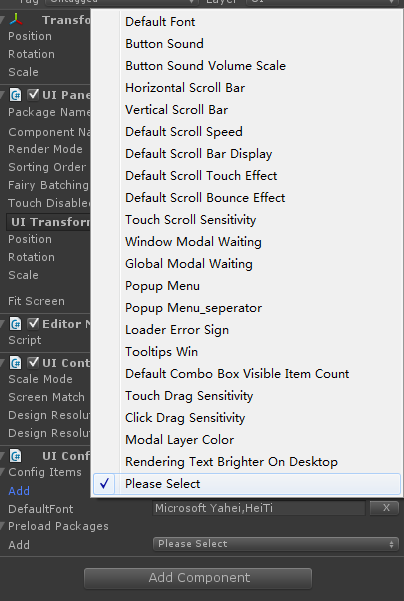Image resolution: width=404 pixels, height=601 pixels.
Task: Collapse the Preload Packages foldout
Action: tap(3, 526)
